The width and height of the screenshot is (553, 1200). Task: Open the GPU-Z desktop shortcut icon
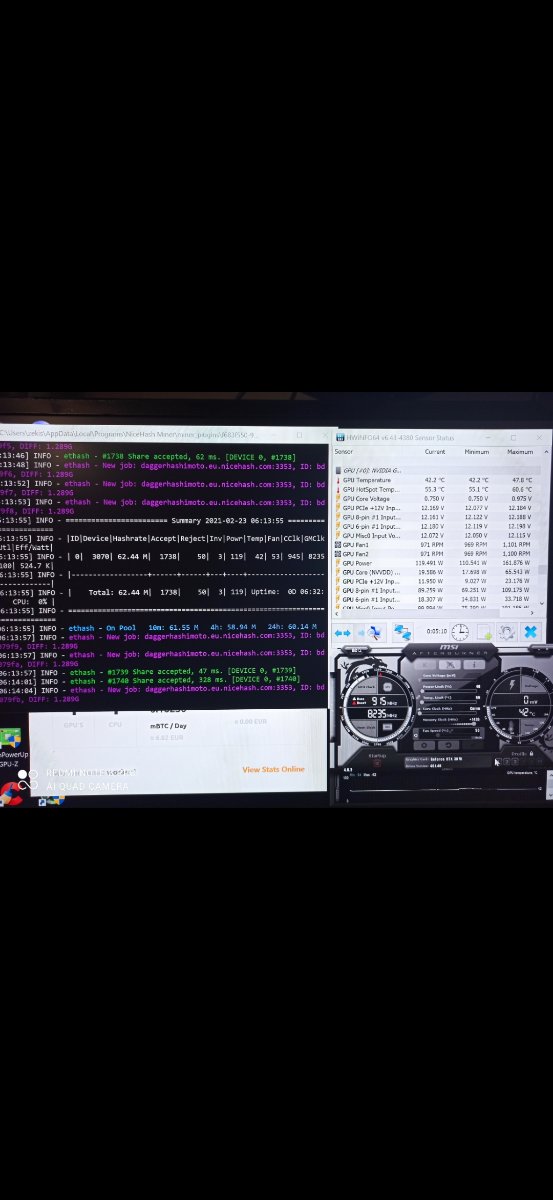click(11, 746)
